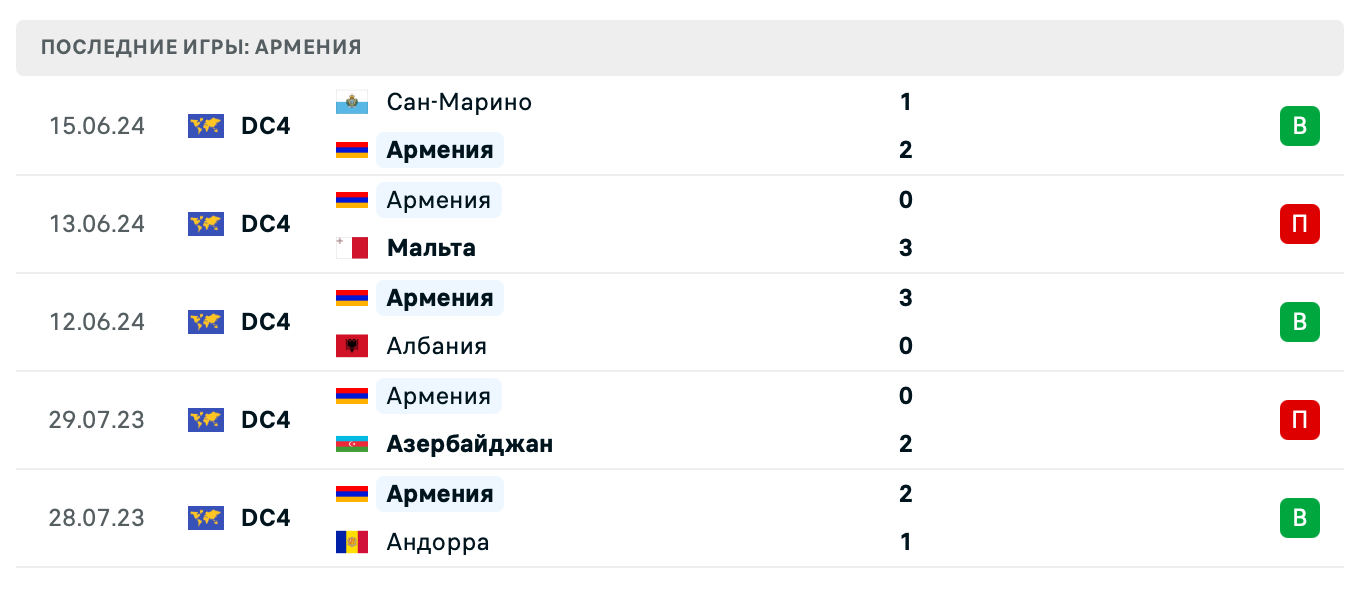
Task: Expand the Armenia vs Azerbaijan match row
Action: 700,420
